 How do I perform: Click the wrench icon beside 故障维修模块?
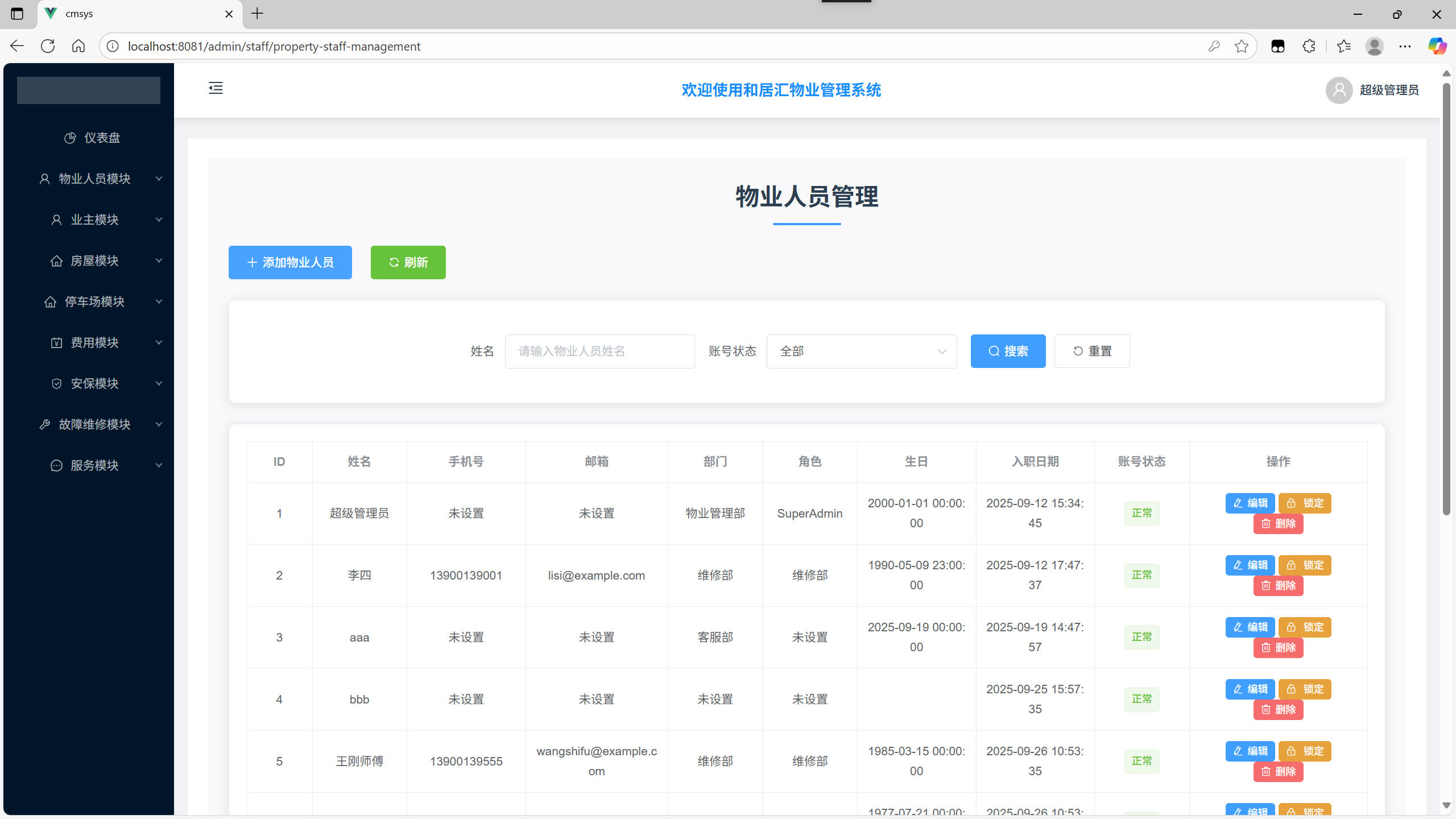[45, 424]
